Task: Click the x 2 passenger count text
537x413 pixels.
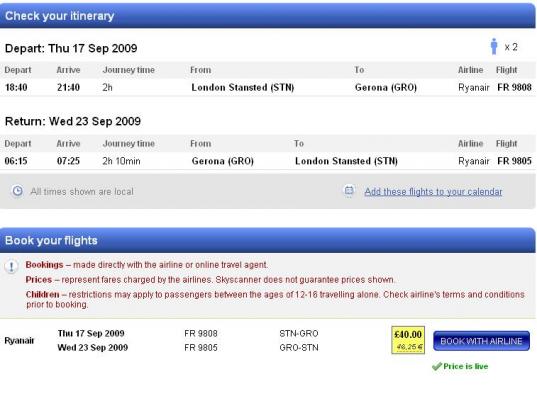Action: (511, 47)
